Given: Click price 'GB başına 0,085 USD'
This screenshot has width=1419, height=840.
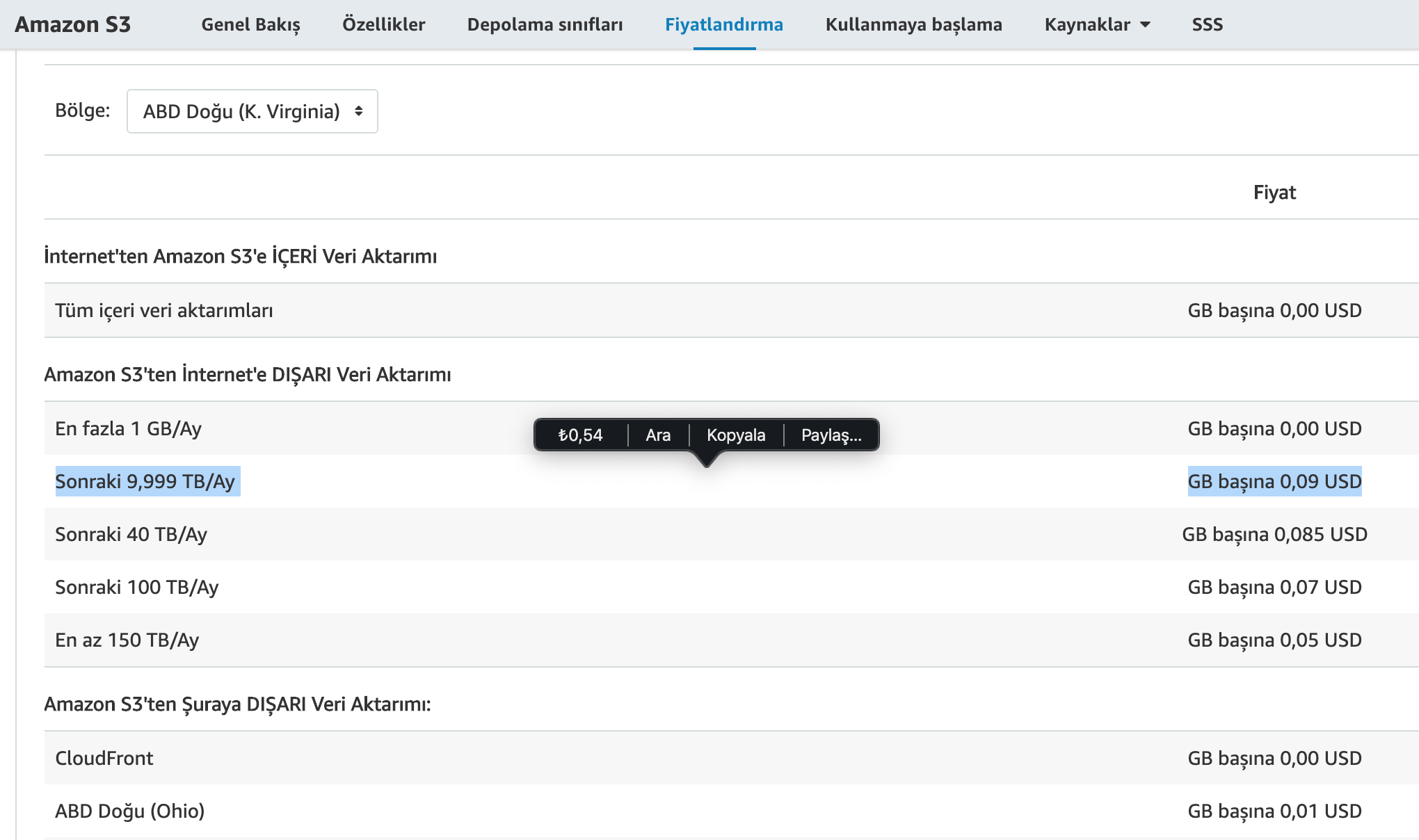Looking at the screenshot, I should click(x=1274, y=535).
